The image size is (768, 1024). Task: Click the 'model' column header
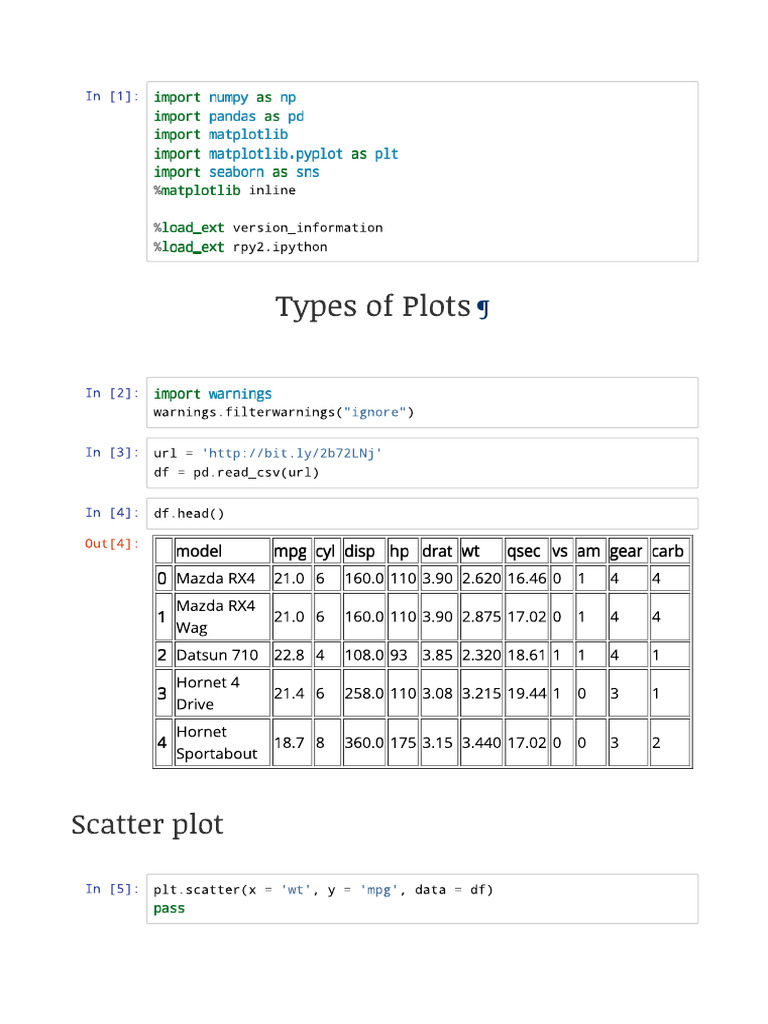(x=199, y=551)
